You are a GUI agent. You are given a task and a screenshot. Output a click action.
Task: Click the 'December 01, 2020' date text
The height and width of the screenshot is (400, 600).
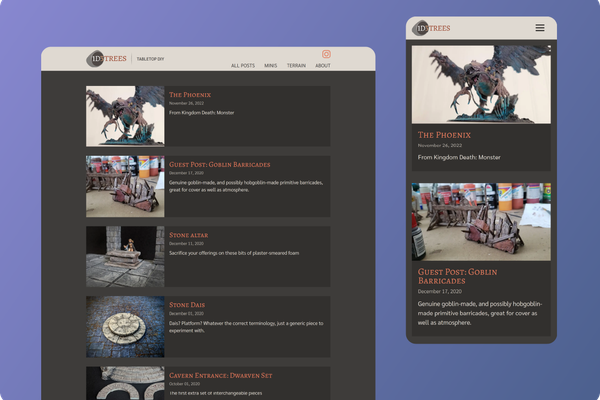point(186,313)
